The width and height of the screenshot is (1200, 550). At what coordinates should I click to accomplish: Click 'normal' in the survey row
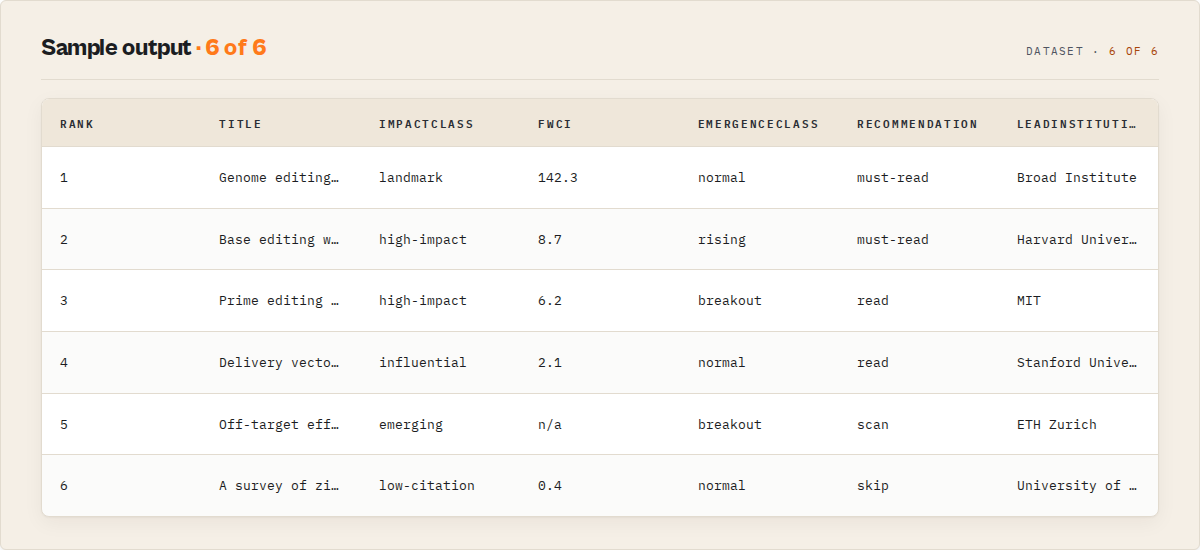coord(722,486)
